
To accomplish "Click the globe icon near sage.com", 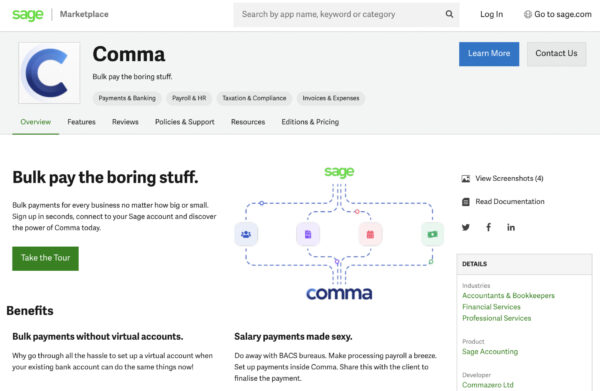I will click(x=528, y=14).
